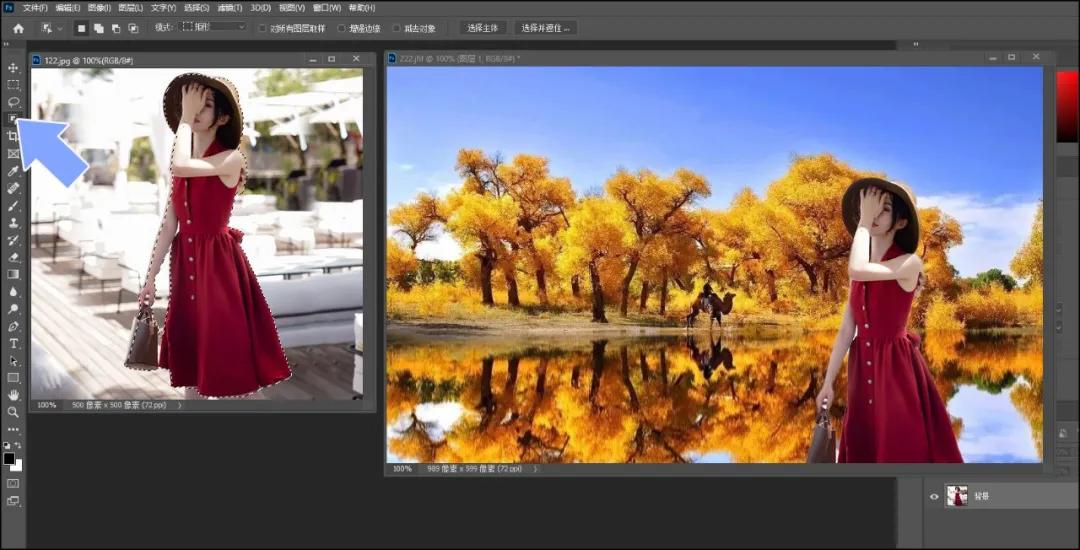Select the Gradient tool
The width and height of the screenshot is (1080, 550).
tap(13, 274)
